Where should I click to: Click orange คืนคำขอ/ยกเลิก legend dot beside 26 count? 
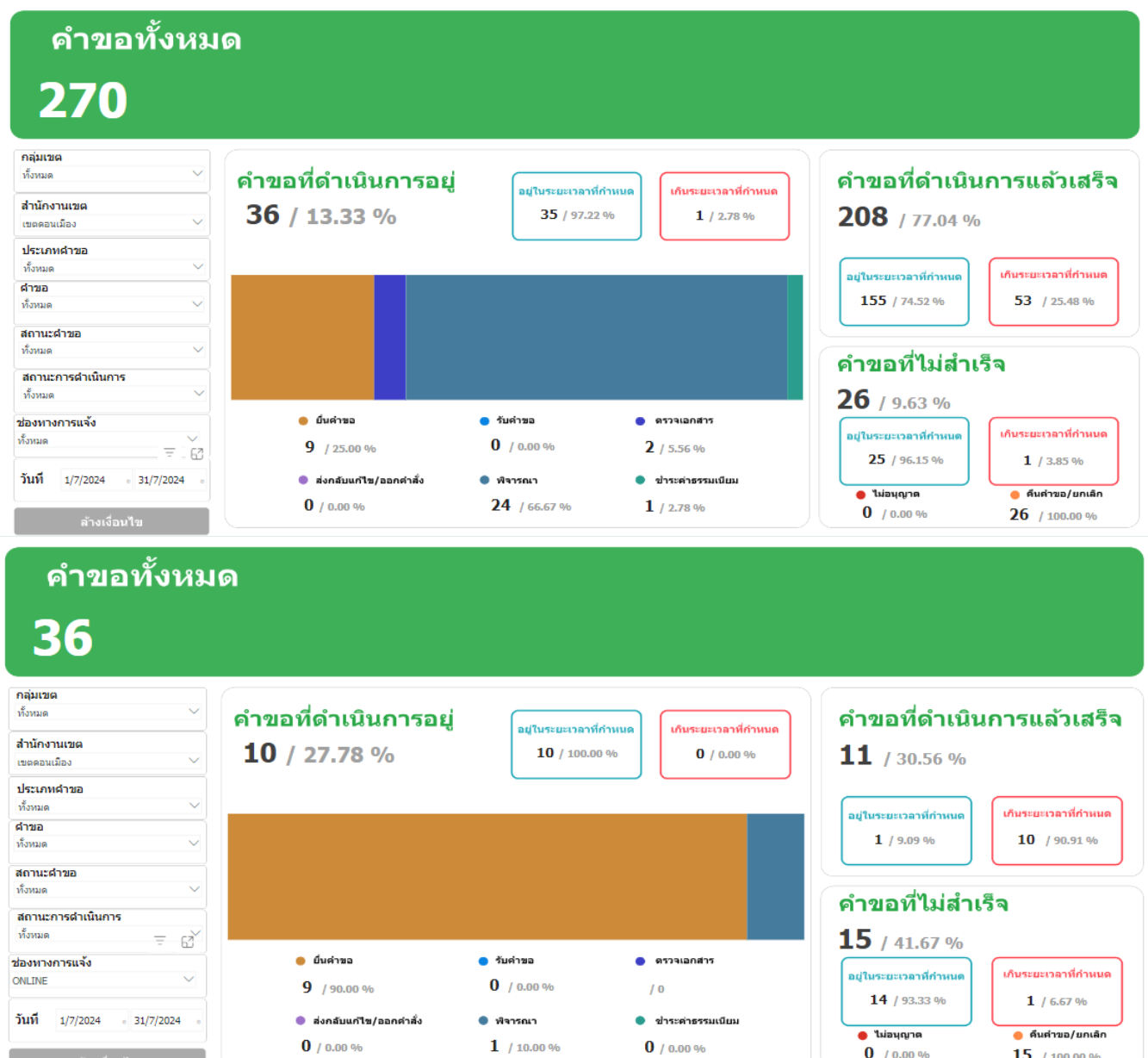(1015, 495)
